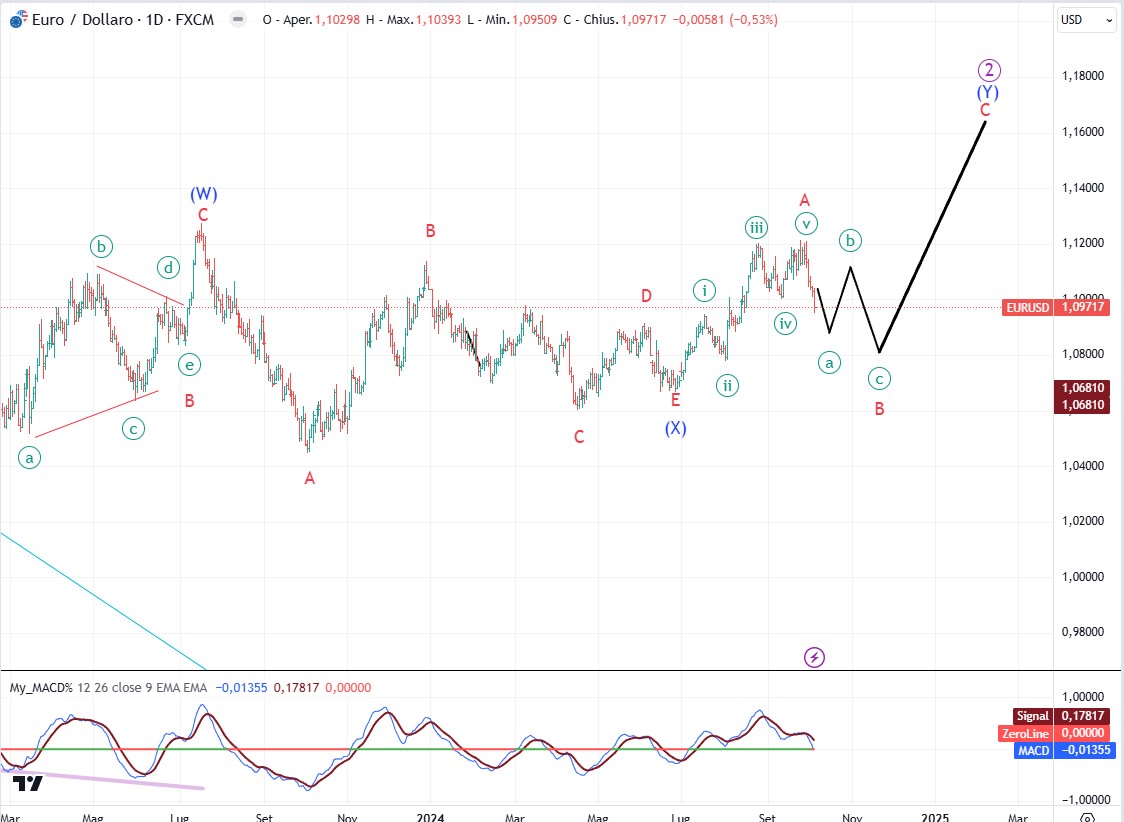Click the 0,98000 price axis level
The width and height of the screenshot is (1124, 822).
(x=1082, y=632)
